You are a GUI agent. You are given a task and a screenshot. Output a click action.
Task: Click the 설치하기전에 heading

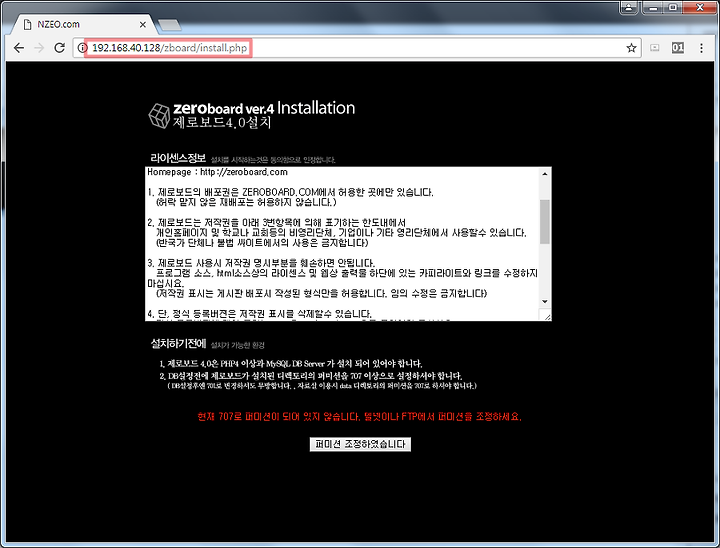[178, 344]
